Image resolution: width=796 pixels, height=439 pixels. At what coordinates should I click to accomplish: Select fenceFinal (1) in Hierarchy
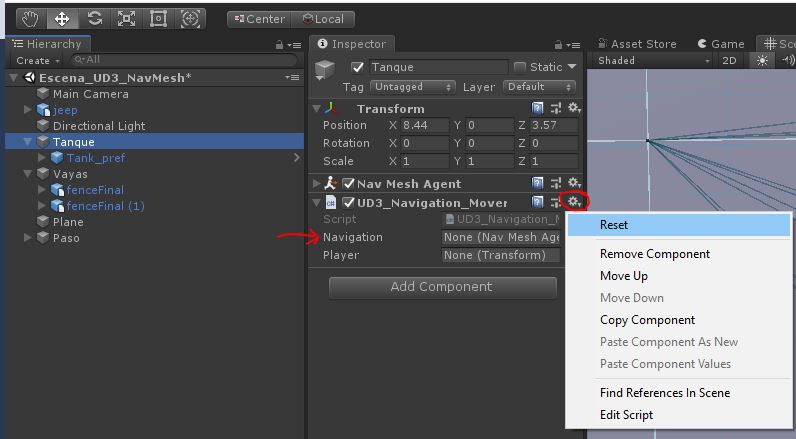click(105, 206)
